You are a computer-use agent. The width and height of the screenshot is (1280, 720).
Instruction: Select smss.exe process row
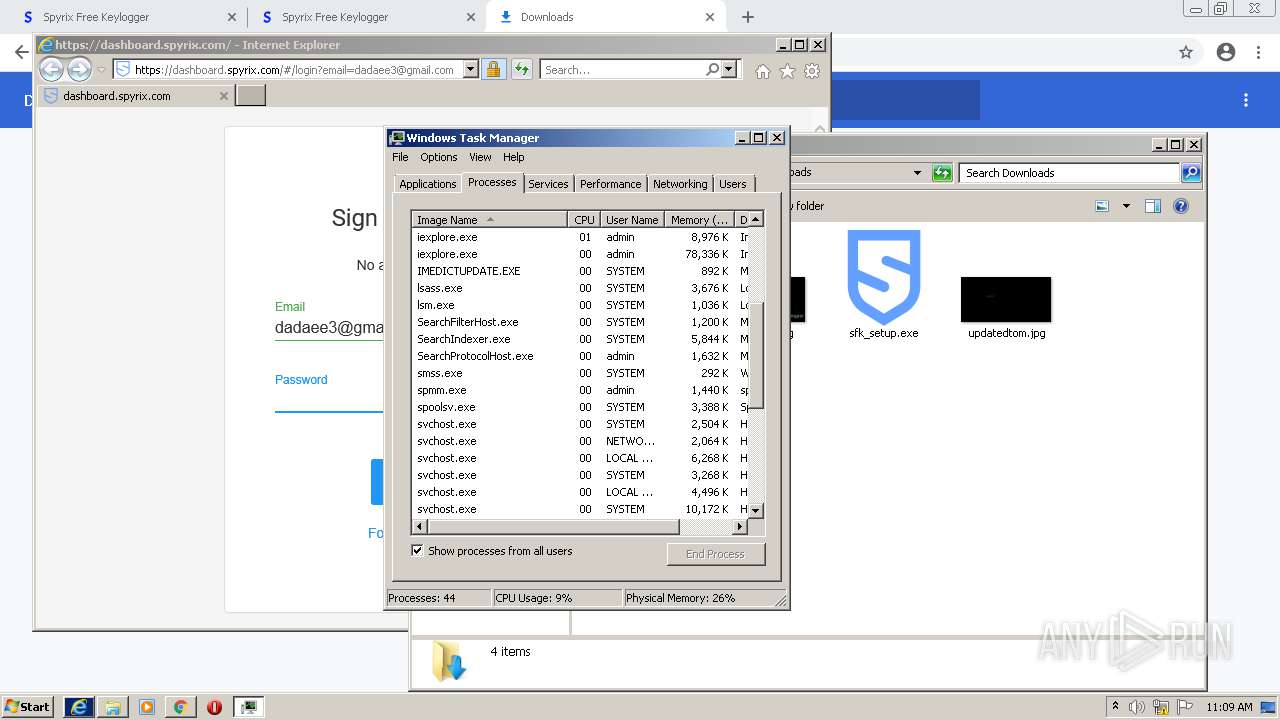(x=580, y=373)
